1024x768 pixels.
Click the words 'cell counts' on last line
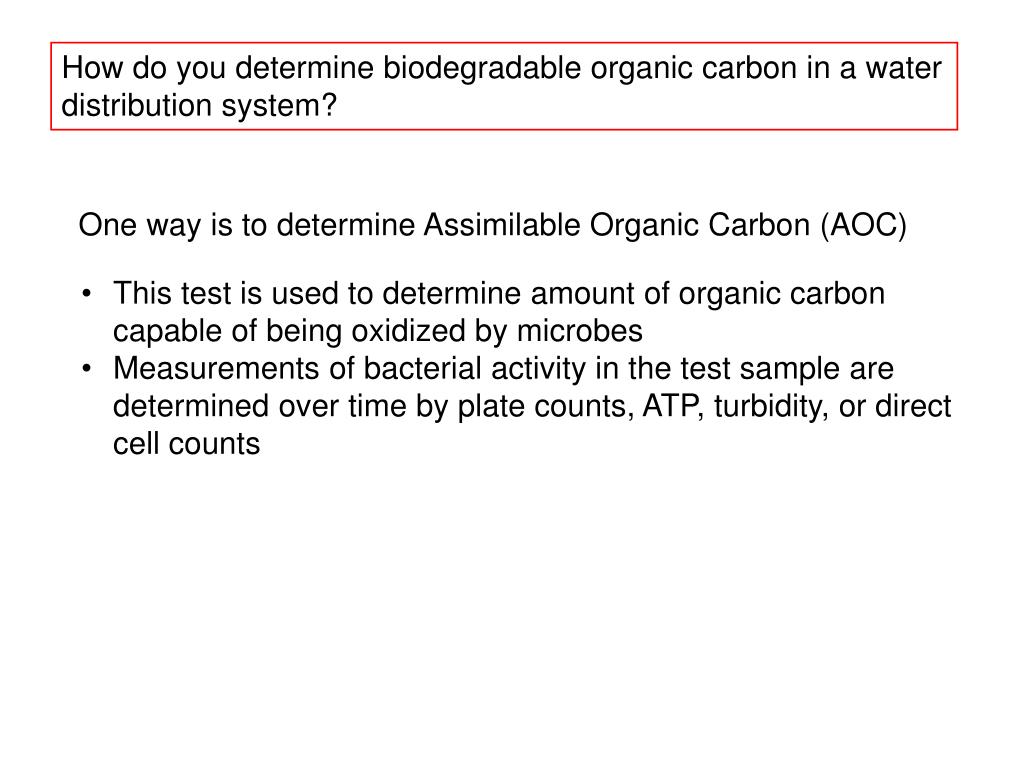187,444
